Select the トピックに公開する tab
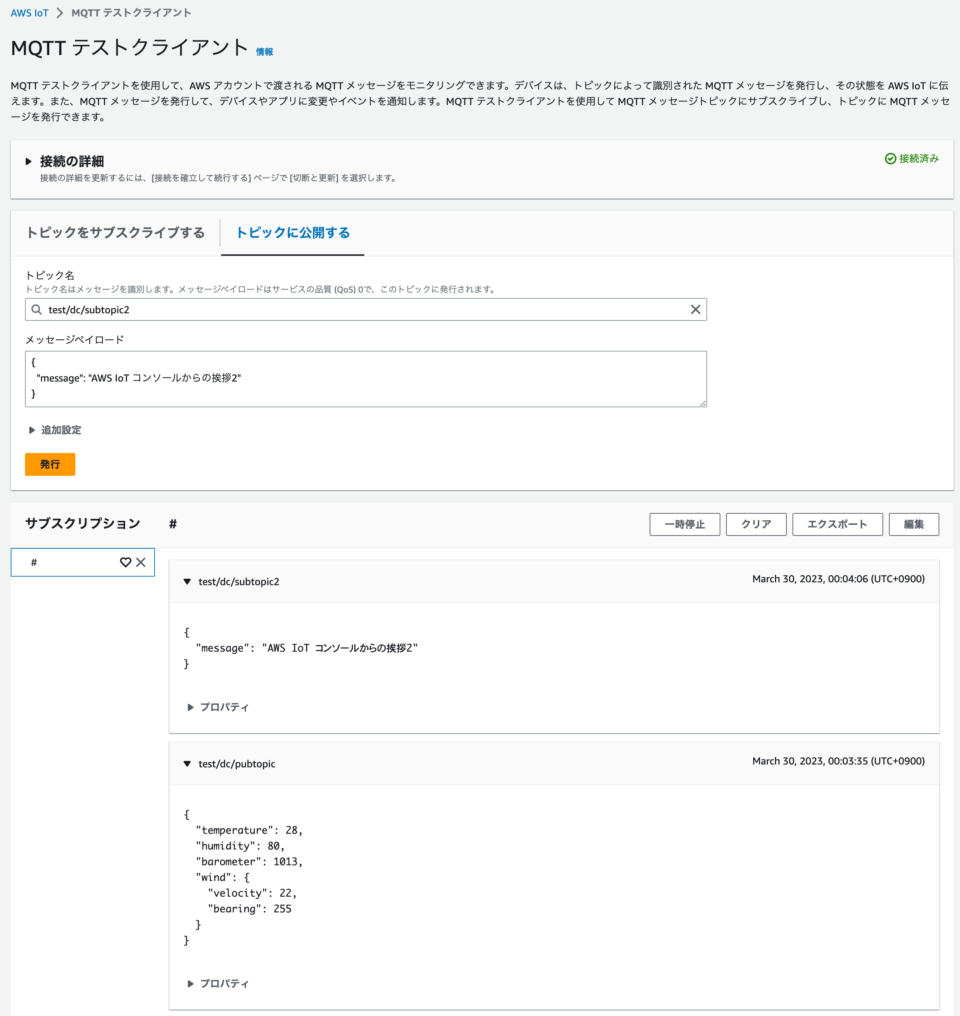960x1016 pixels. [292, 231]
